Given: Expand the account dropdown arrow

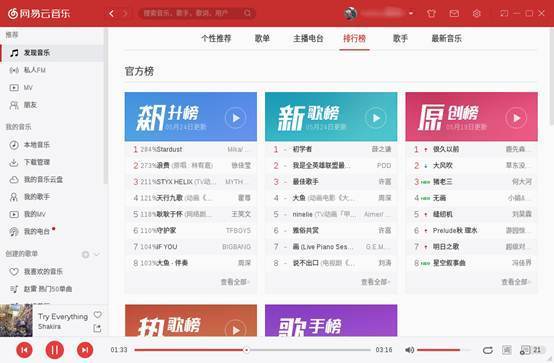Looking at the screenshot, I should (x=411, y=13).
